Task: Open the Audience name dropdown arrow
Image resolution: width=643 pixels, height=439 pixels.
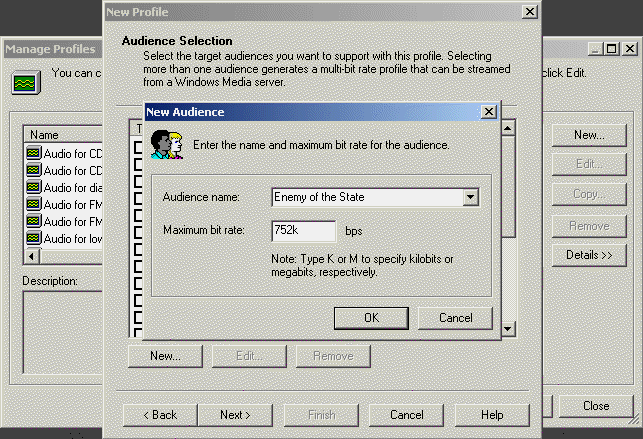Action: 470,198
